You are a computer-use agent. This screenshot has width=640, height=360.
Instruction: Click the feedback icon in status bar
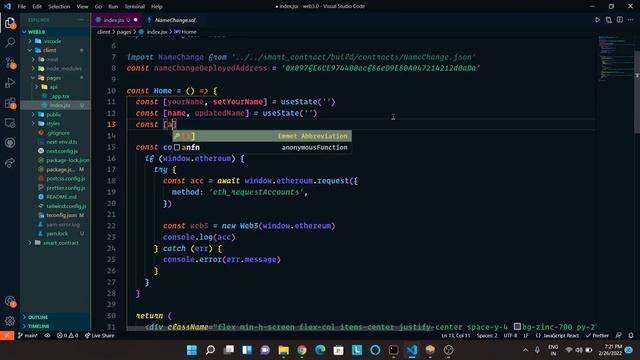(619, 336)
